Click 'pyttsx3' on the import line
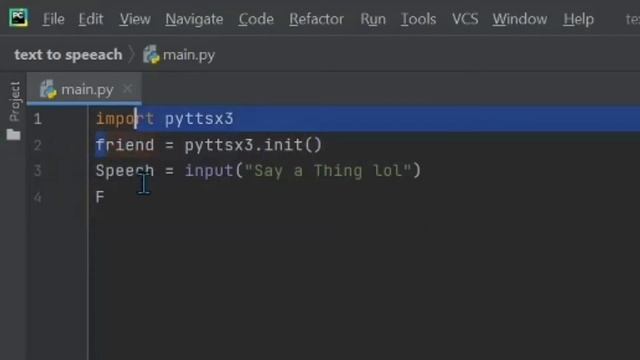Viewport: 640px width, 360px height. coord(199,119)
